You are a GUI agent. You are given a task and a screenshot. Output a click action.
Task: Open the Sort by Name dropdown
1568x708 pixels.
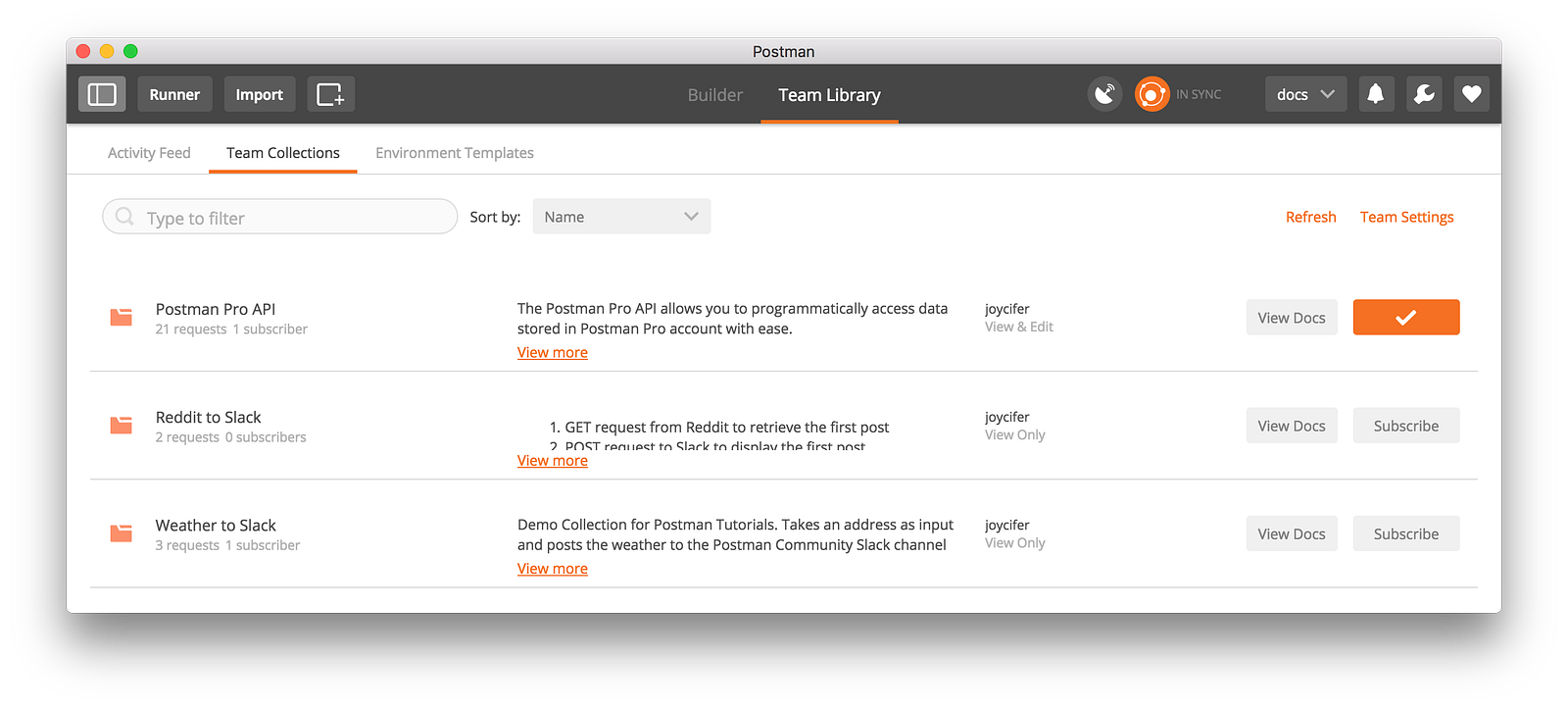coord(621,217)
